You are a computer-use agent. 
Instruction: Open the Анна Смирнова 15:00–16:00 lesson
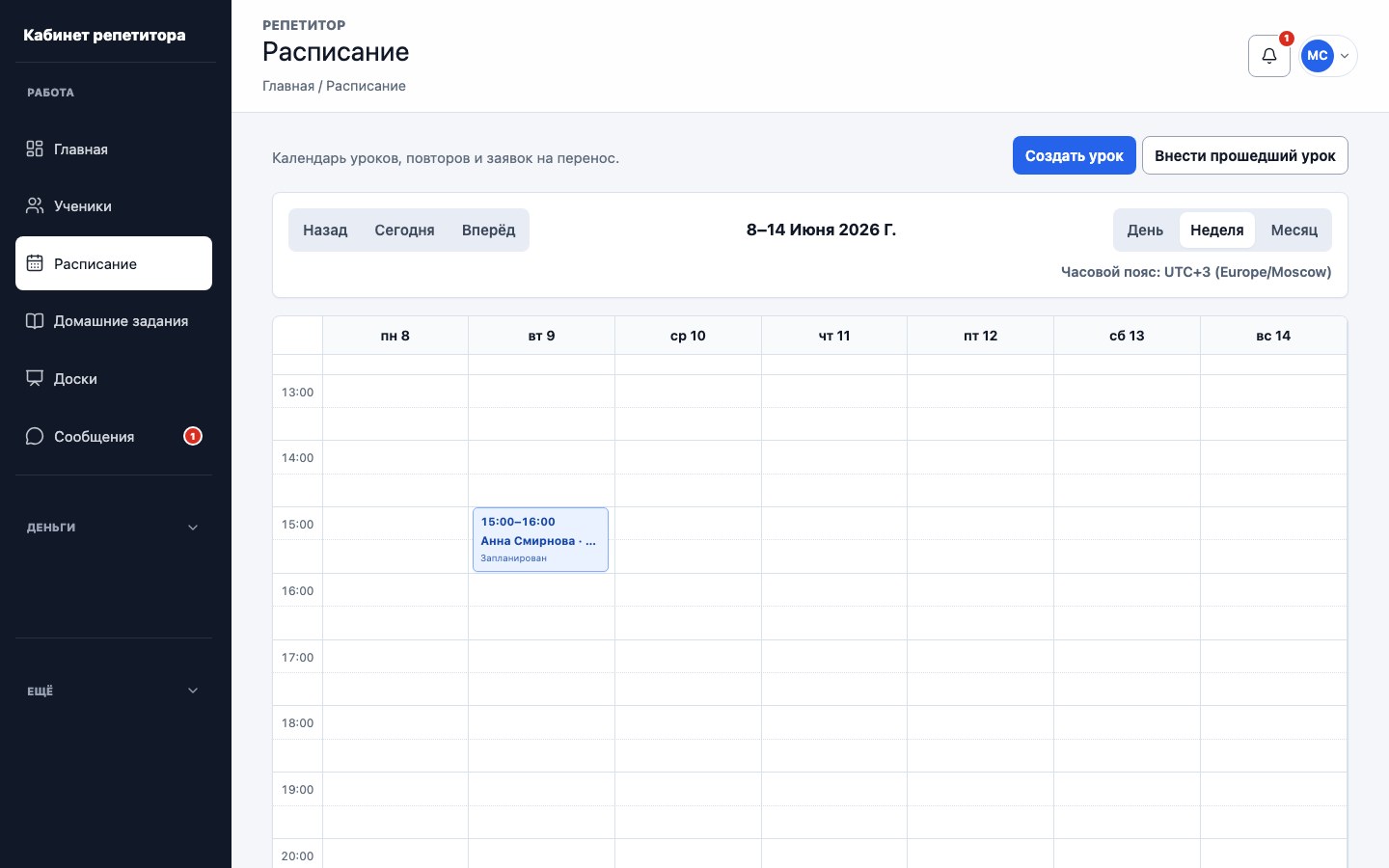click(x=540, y=539)
